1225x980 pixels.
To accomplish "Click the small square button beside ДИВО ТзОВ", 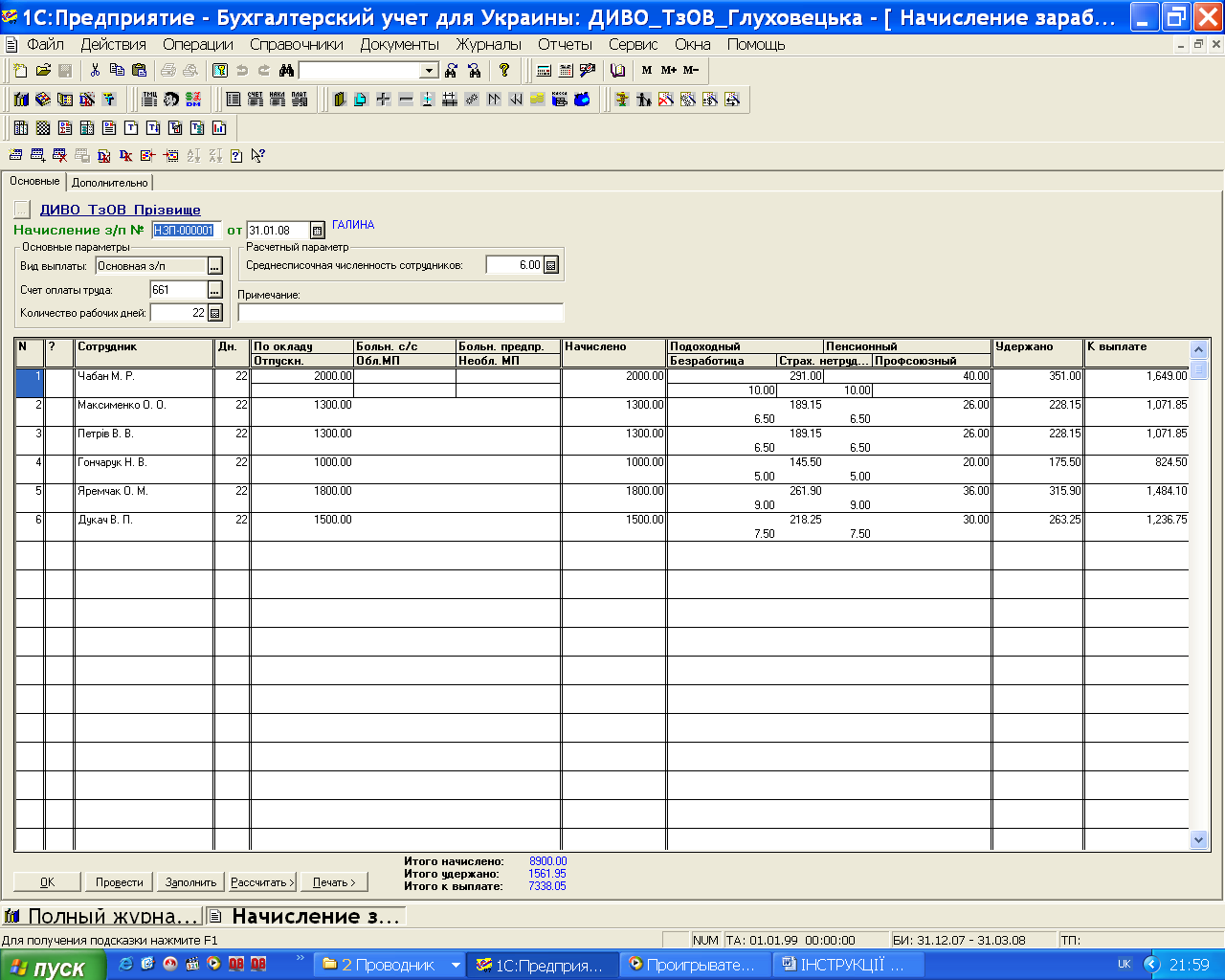I will coord(22,210).
